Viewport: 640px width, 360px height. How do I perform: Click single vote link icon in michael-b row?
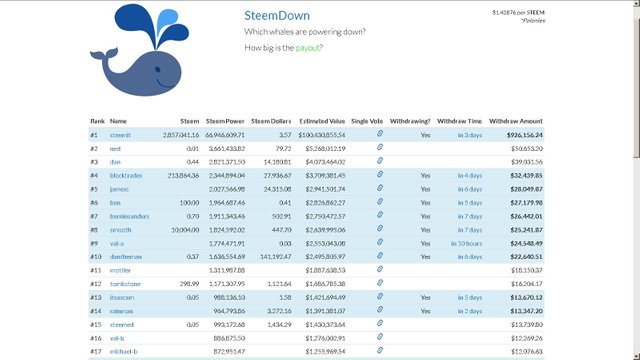(x=380, y=350)
